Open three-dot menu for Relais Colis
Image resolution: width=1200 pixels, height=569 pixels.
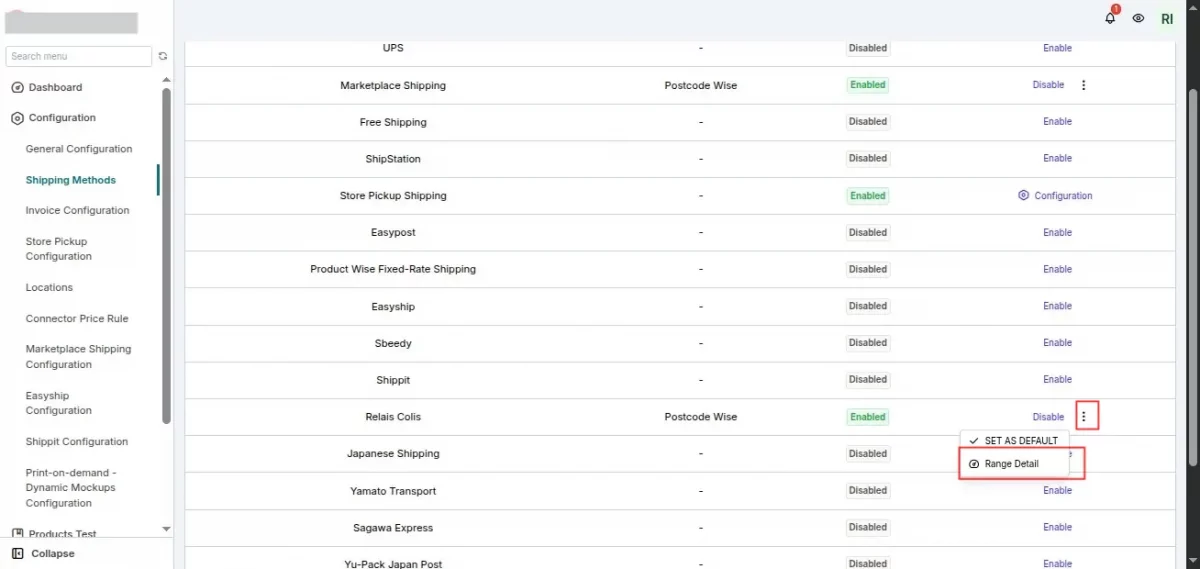pyautogui.click(x=1084, y=416)
